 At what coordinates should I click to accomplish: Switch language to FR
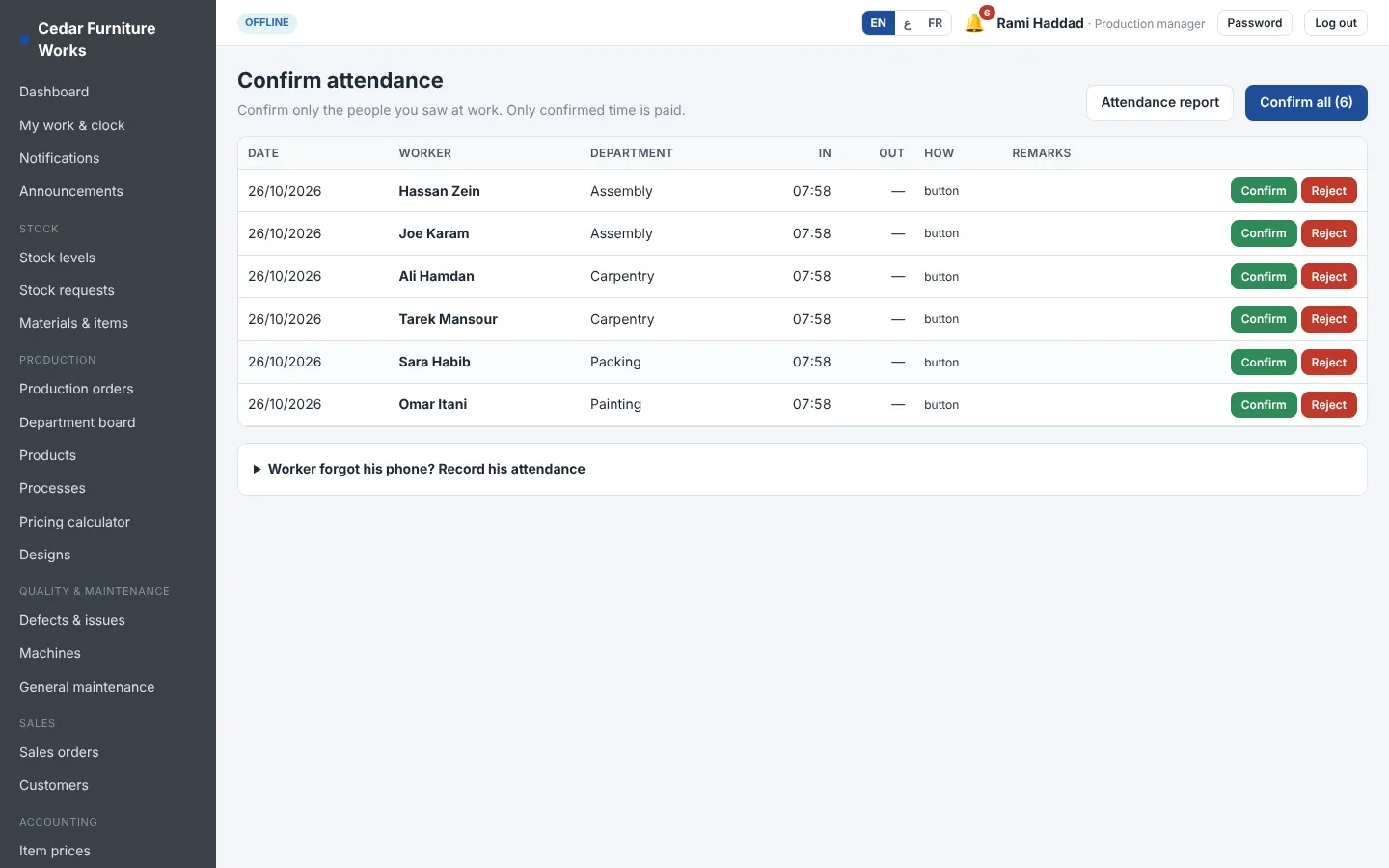coord(935,23)
